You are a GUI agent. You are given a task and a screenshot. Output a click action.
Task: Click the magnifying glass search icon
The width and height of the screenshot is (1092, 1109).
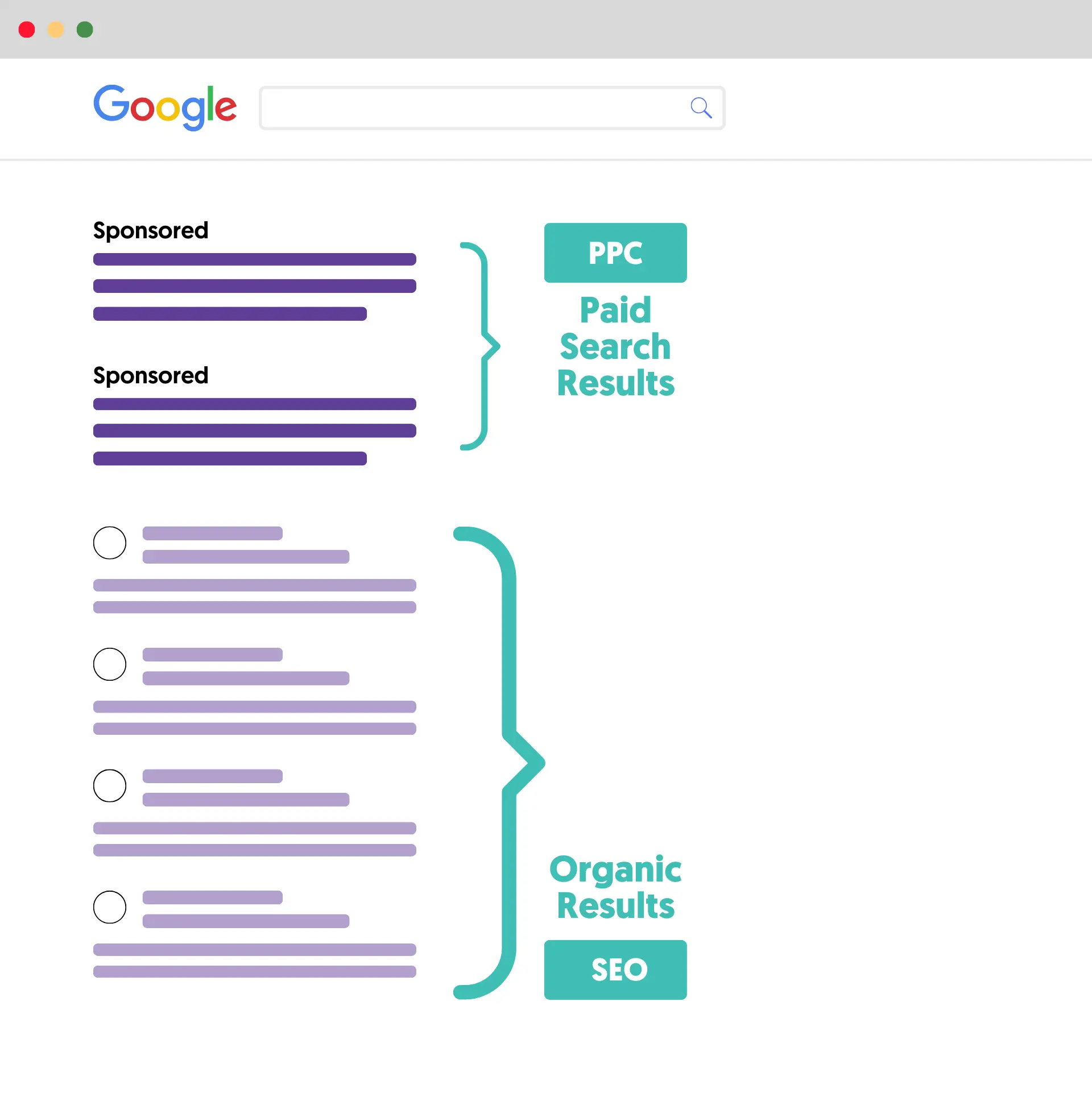(x=700, y=107)
